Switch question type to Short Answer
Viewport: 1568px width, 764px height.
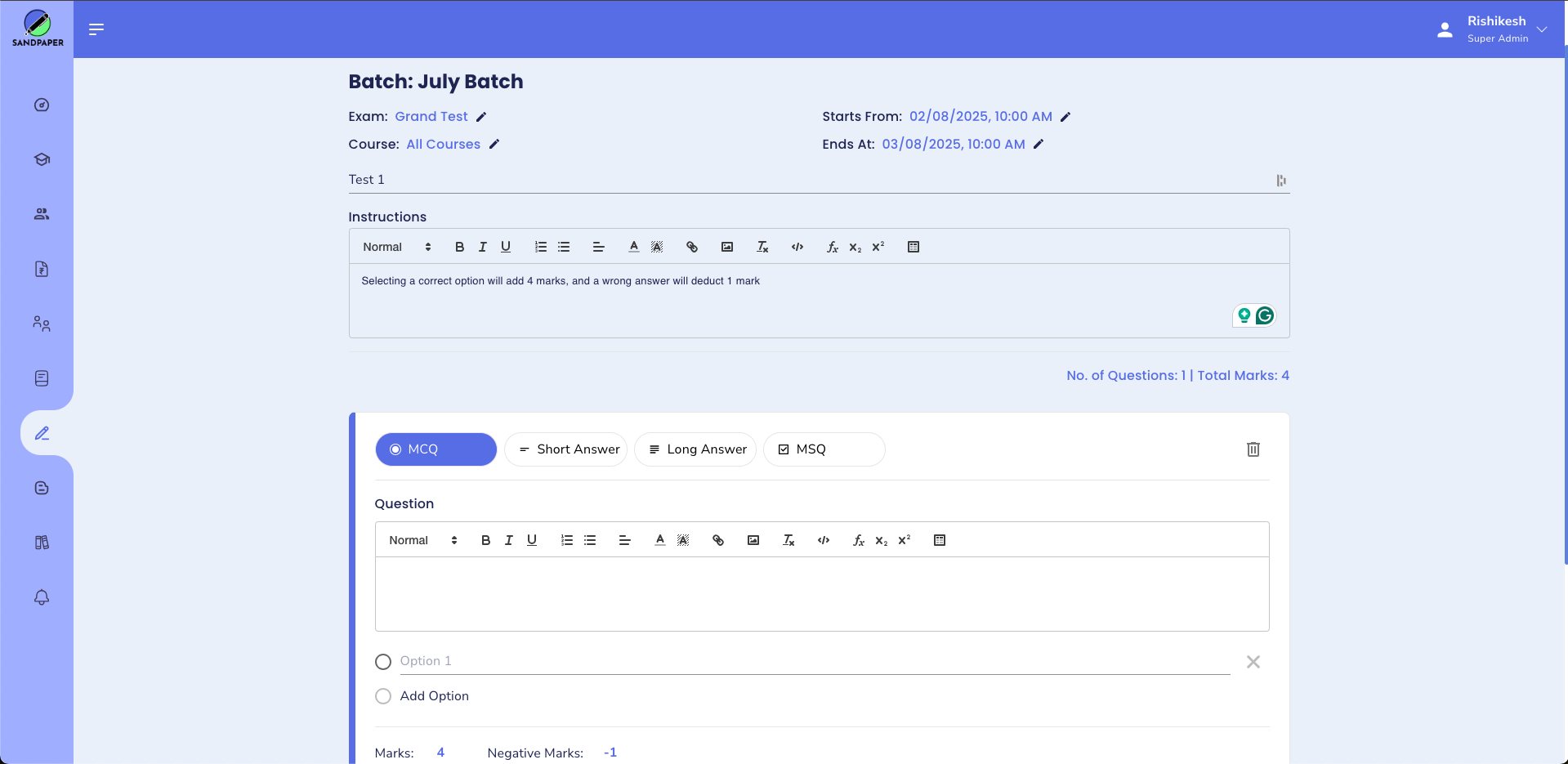pyautogui.click(x=566, y=449)
